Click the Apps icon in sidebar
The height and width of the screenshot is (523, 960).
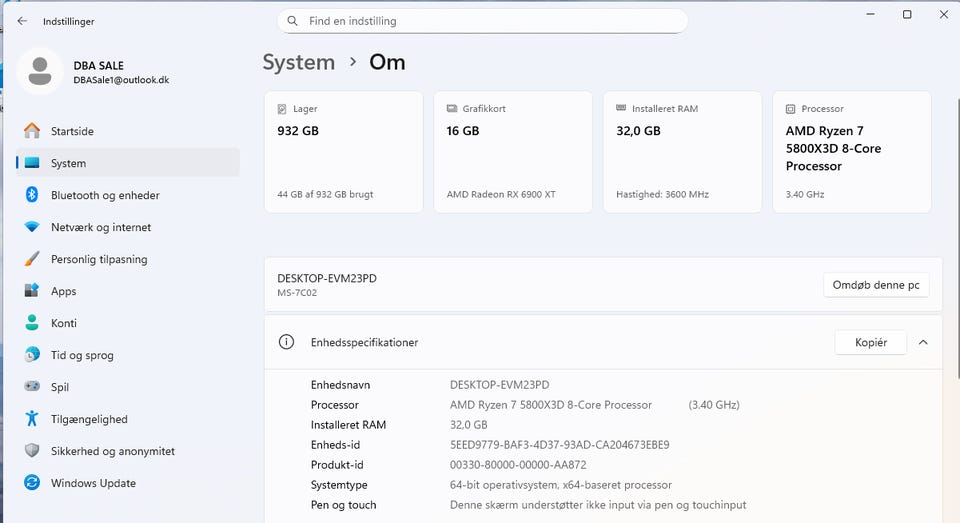point(32,291)
